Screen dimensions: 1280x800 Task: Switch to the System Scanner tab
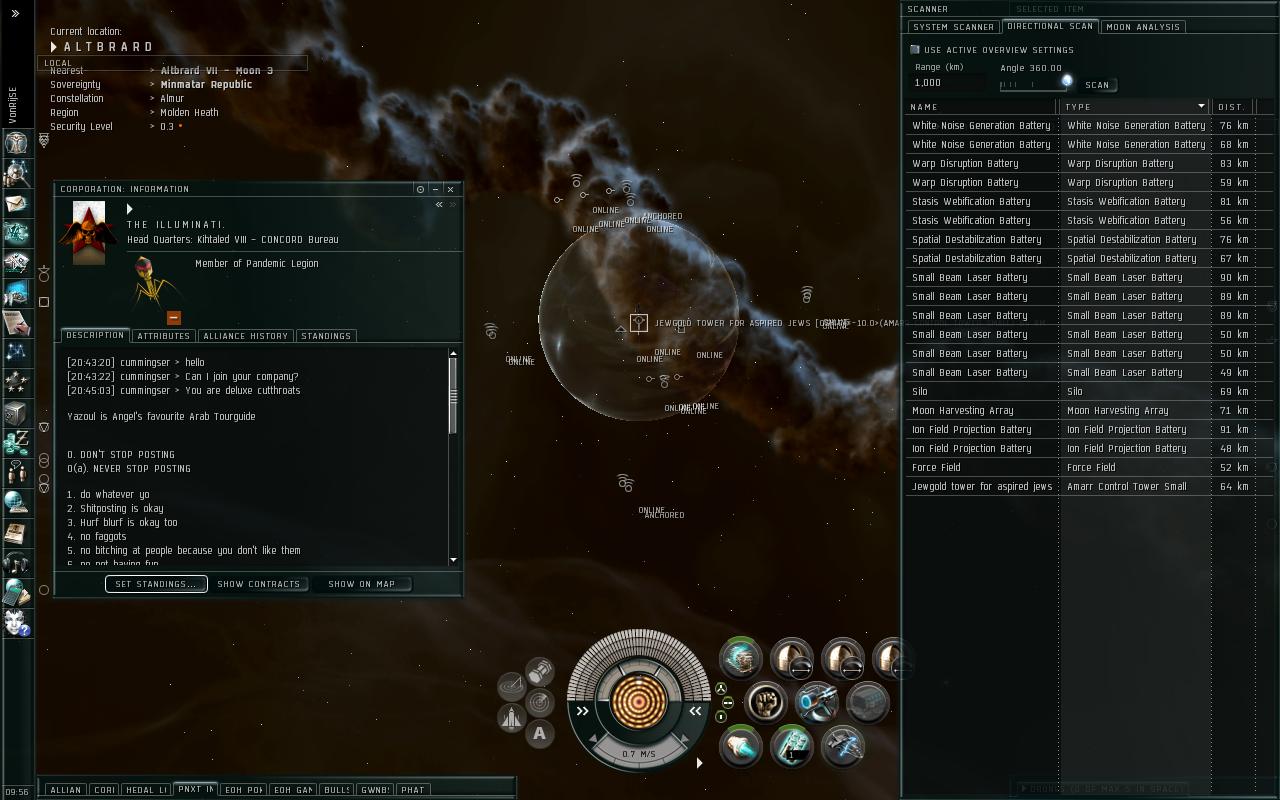tap(953, 27)
